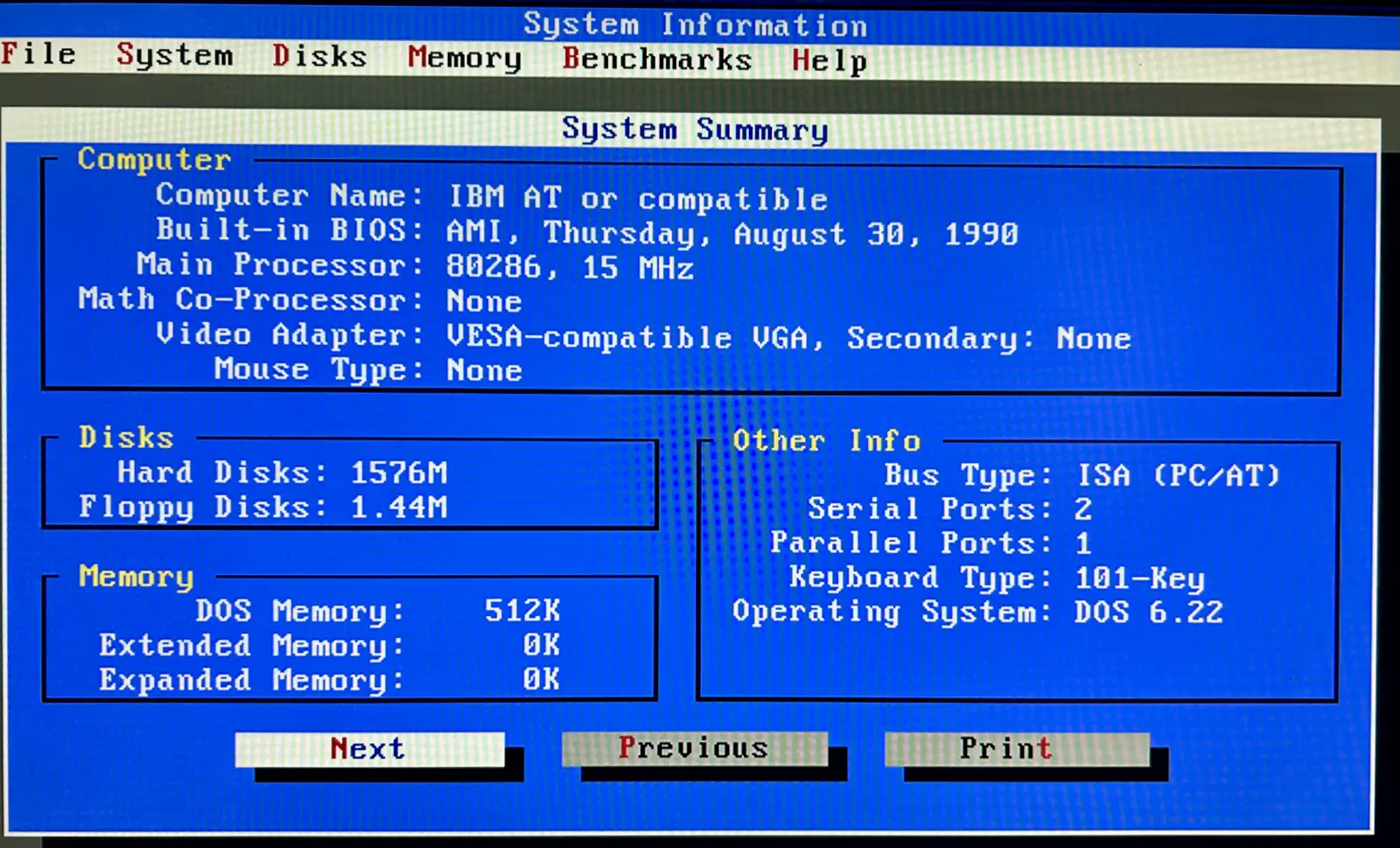
Task: Click the Print button
Action: pos(1017,748)
